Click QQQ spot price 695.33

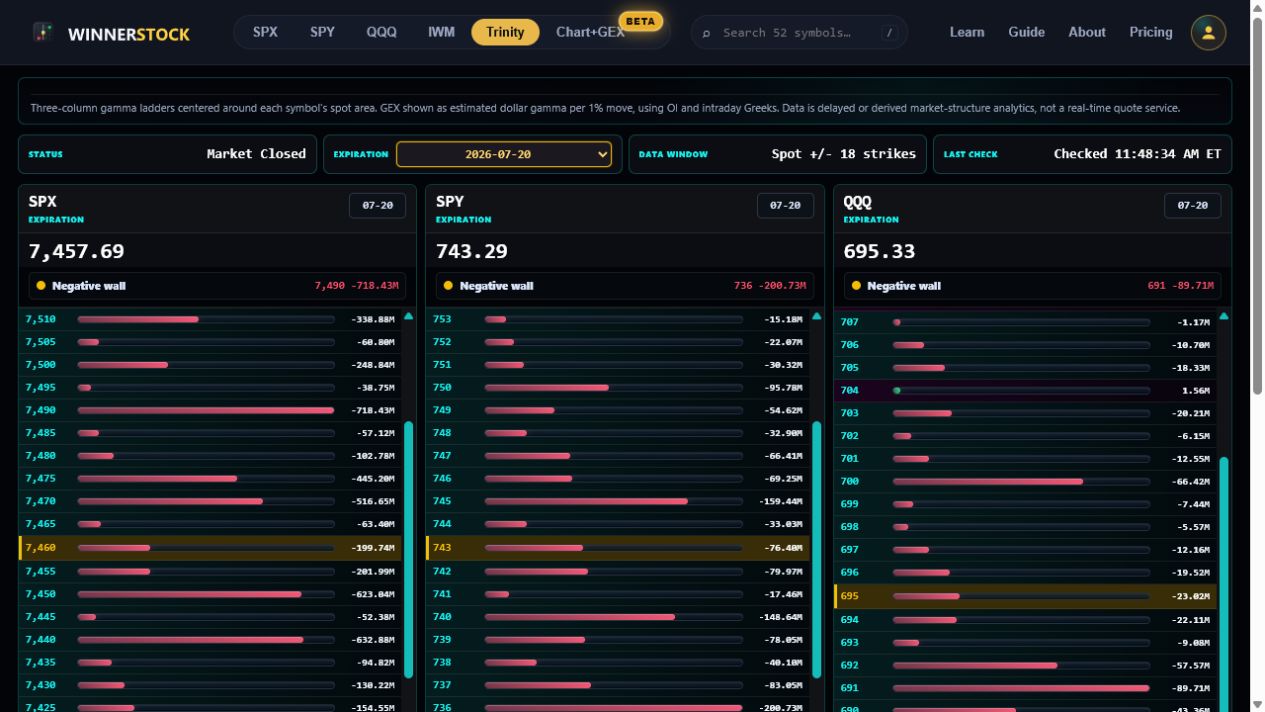pyautogui.click(x=879, y=251)
